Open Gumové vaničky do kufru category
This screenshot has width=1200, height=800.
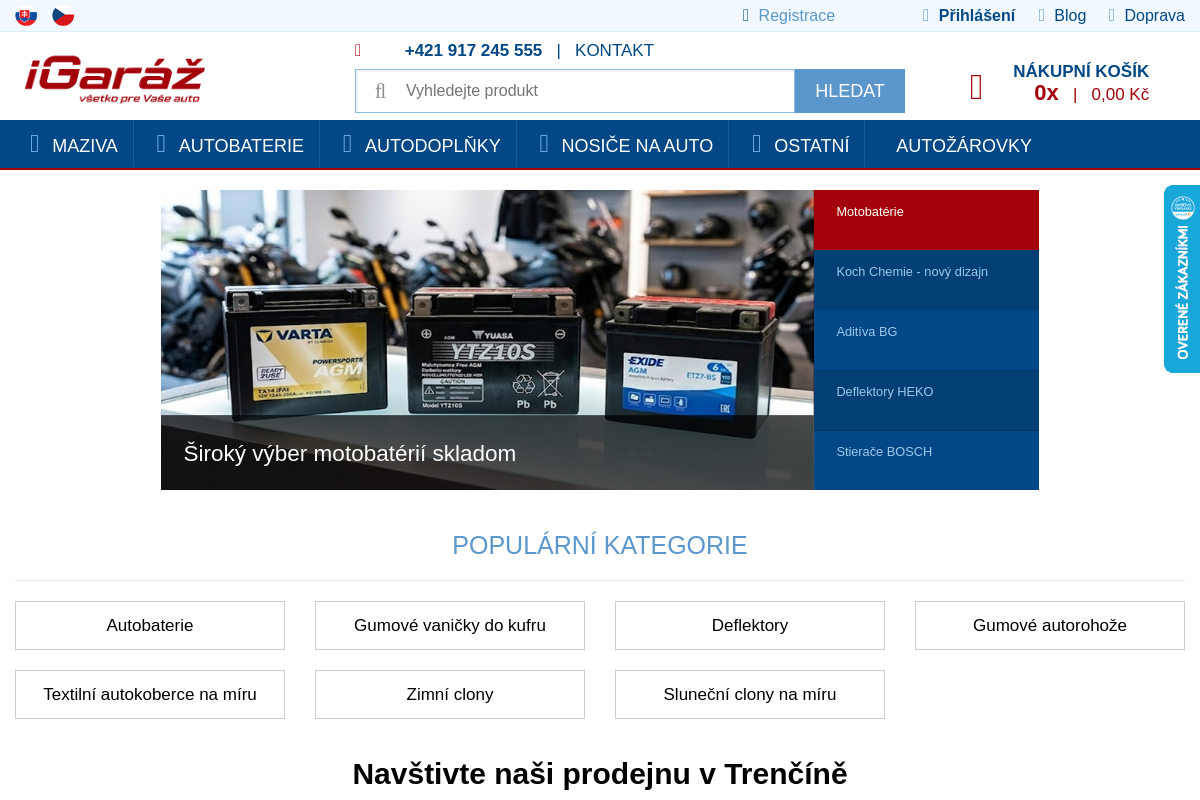(450, 625)
